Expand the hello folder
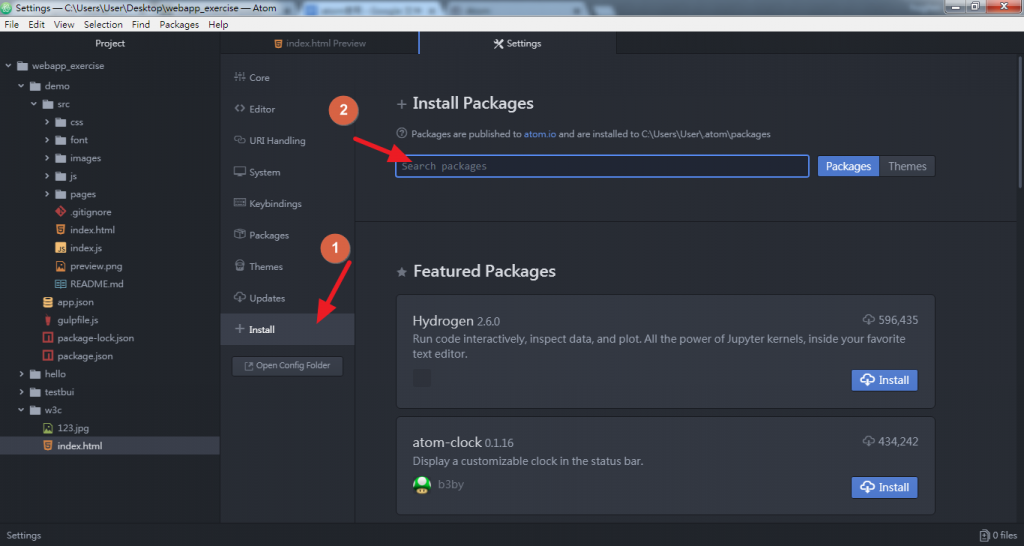 click(21, 374)
